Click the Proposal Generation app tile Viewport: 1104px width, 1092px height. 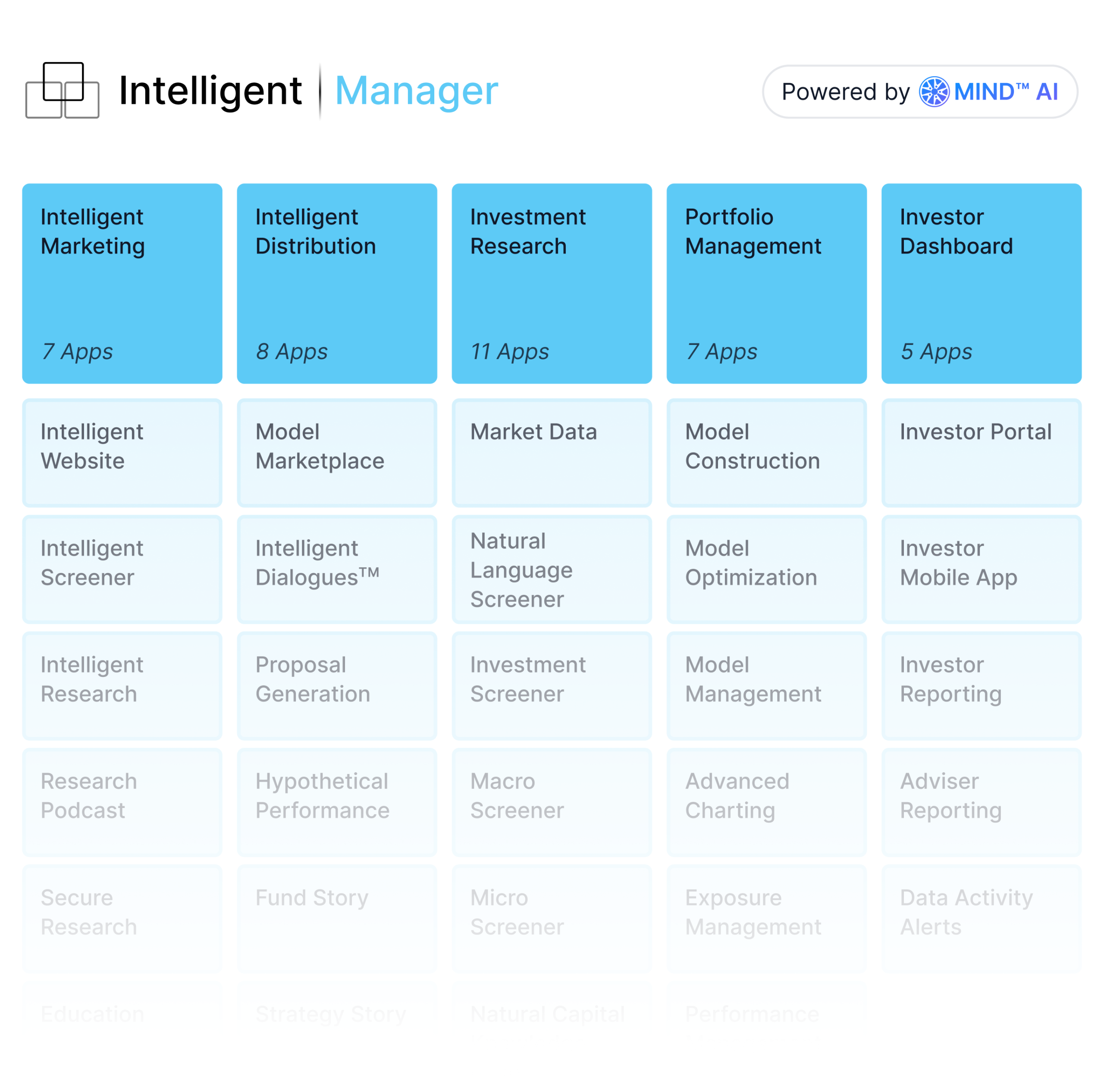pyautogui.click(x=336, y=685)
